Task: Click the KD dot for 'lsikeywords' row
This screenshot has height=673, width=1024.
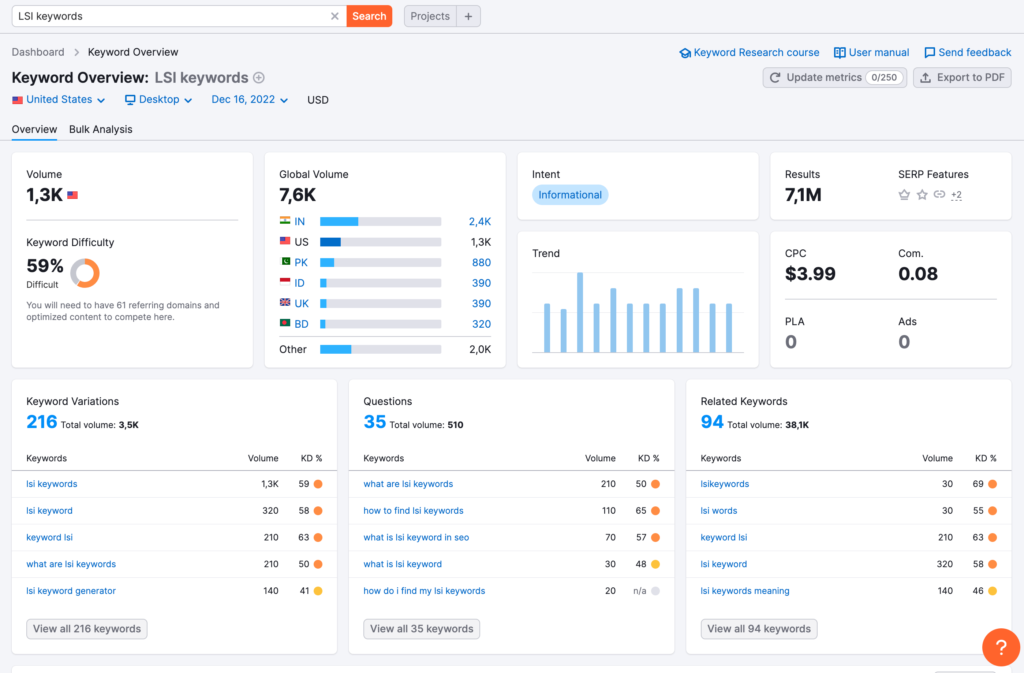Action: tap(993, 484)
